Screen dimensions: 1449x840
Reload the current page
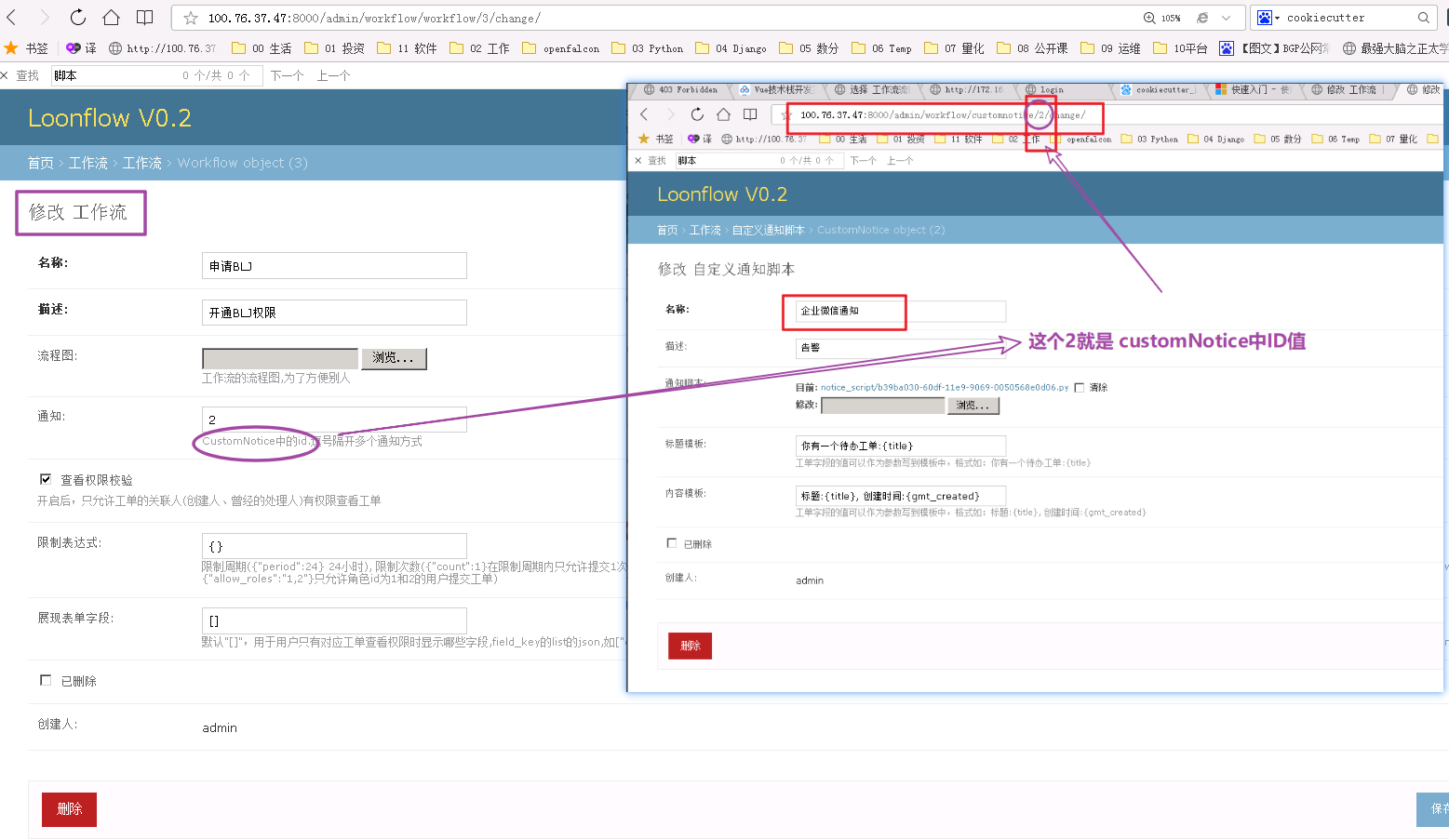(77, 17)
